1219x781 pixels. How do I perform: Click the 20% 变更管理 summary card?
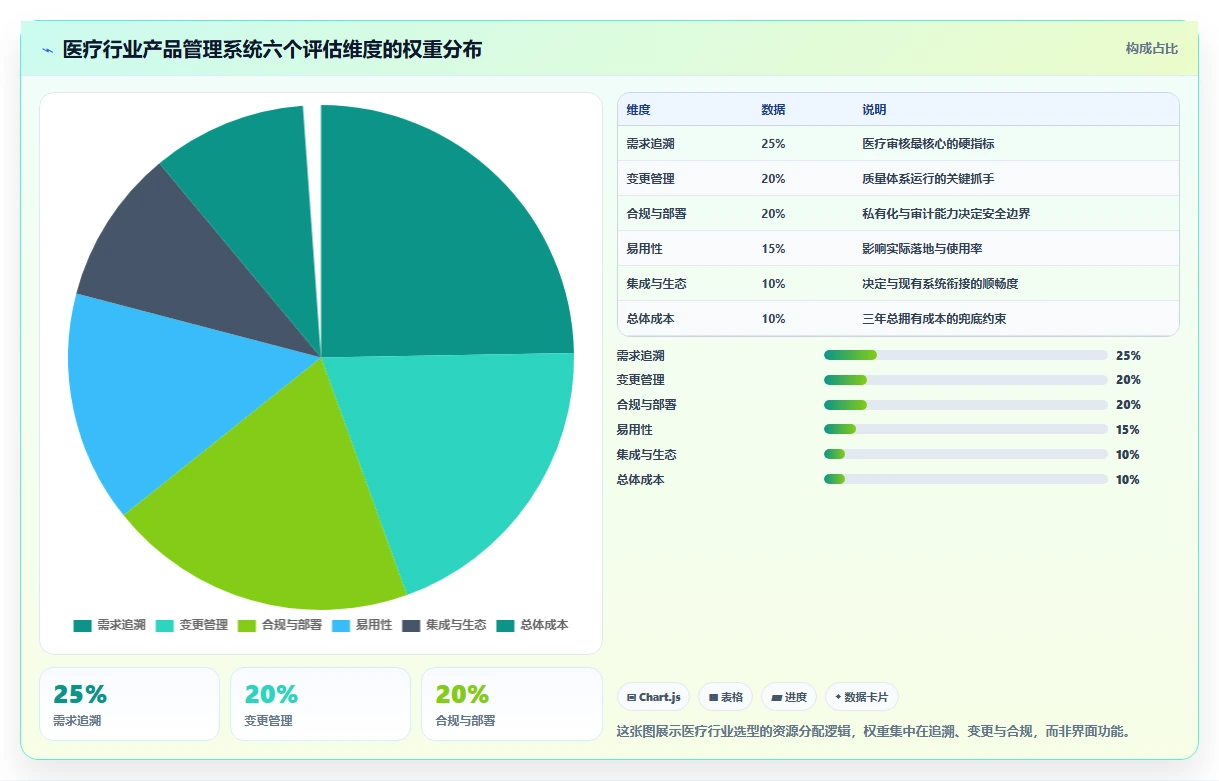320,704
